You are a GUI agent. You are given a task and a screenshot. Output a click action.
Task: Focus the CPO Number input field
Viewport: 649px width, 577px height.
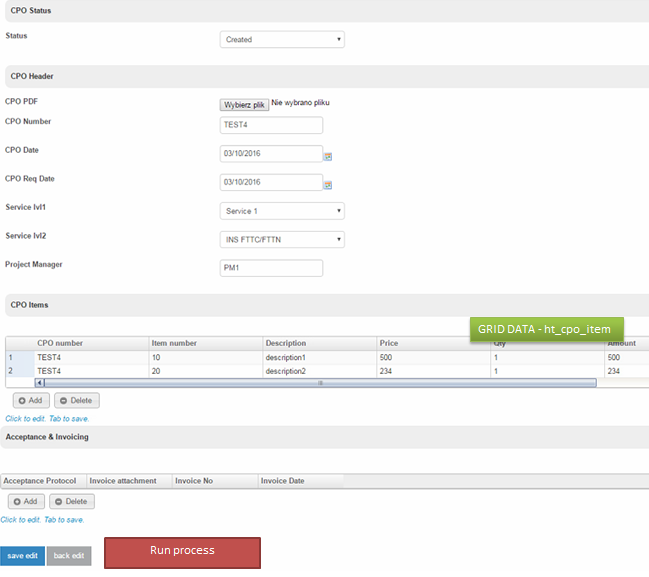click(271, 125)
